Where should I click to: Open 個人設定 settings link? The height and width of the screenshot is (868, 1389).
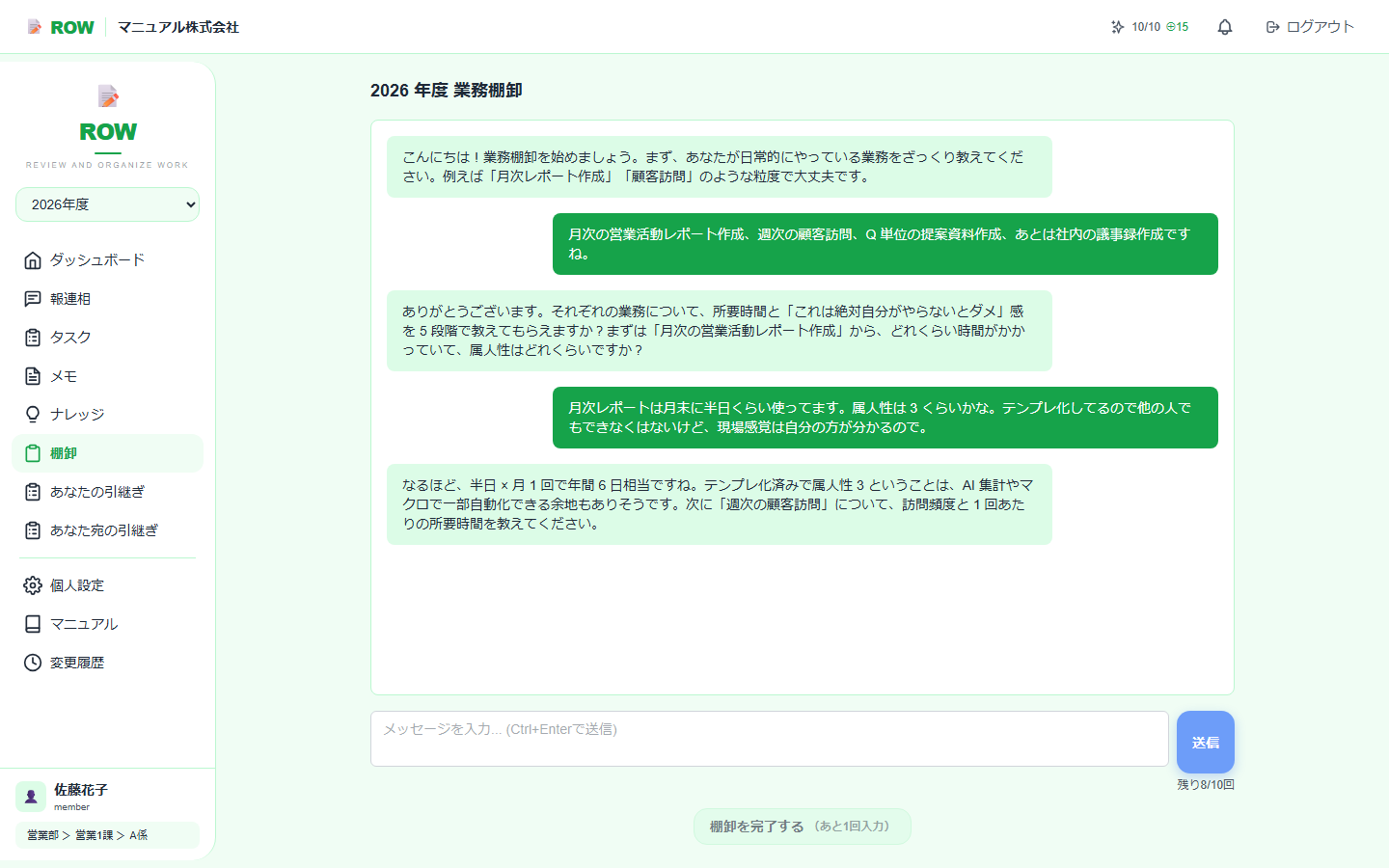[x=108, y=585]
